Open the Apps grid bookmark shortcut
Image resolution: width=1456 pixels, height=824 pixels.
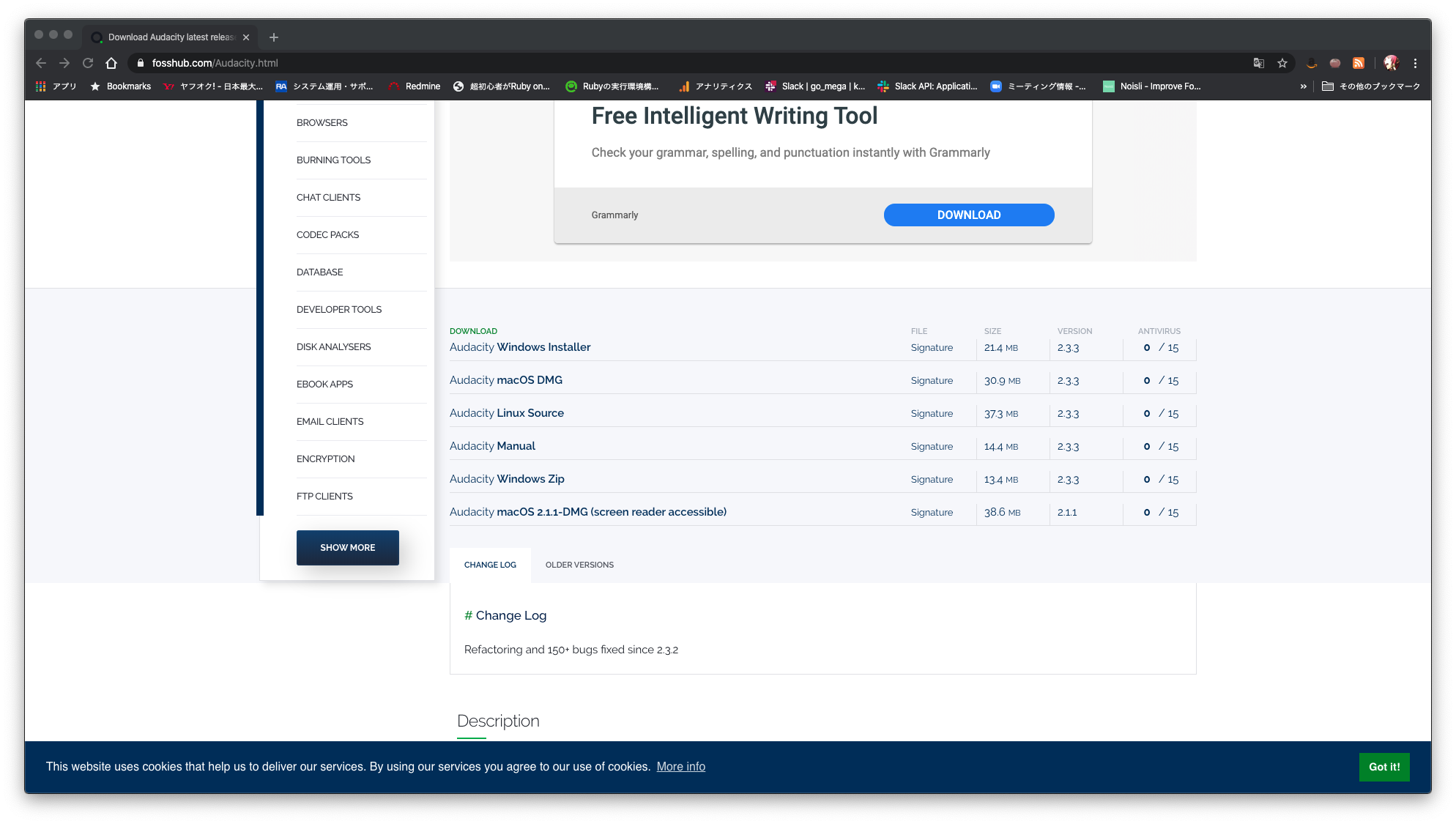click(56, 86)
